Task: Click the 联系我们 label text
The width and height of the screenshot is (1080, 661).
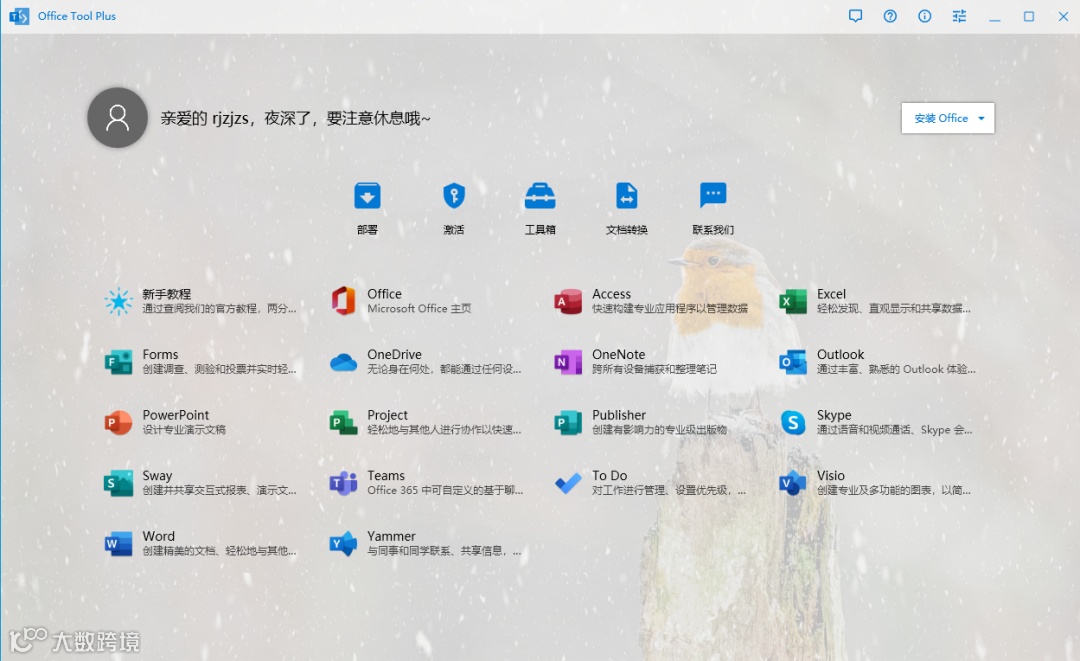Action: coord(713,230)
